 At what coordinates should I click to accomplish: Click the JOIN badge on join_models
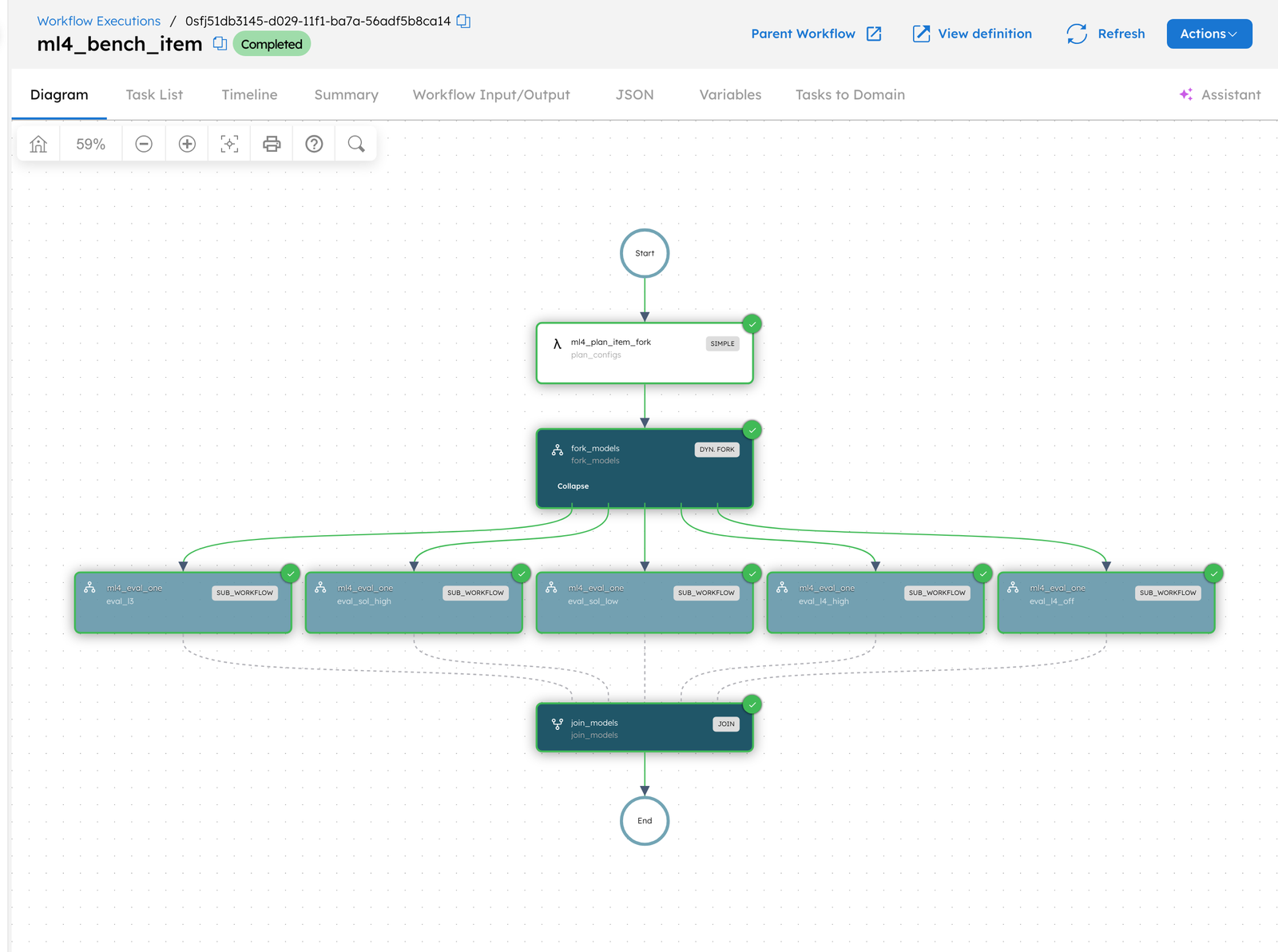coord(726,724)
